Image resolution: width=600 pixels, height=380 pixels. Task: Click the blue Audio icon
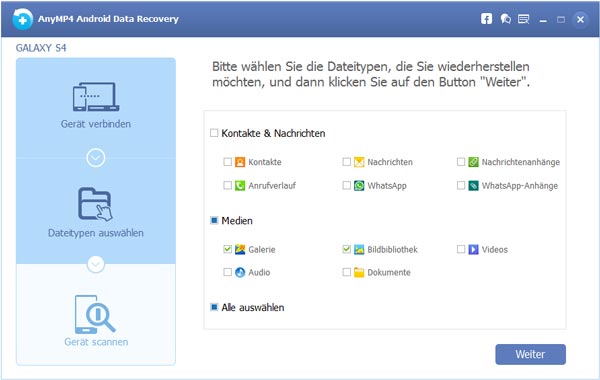pyautogui.click(x=240, y=272)
